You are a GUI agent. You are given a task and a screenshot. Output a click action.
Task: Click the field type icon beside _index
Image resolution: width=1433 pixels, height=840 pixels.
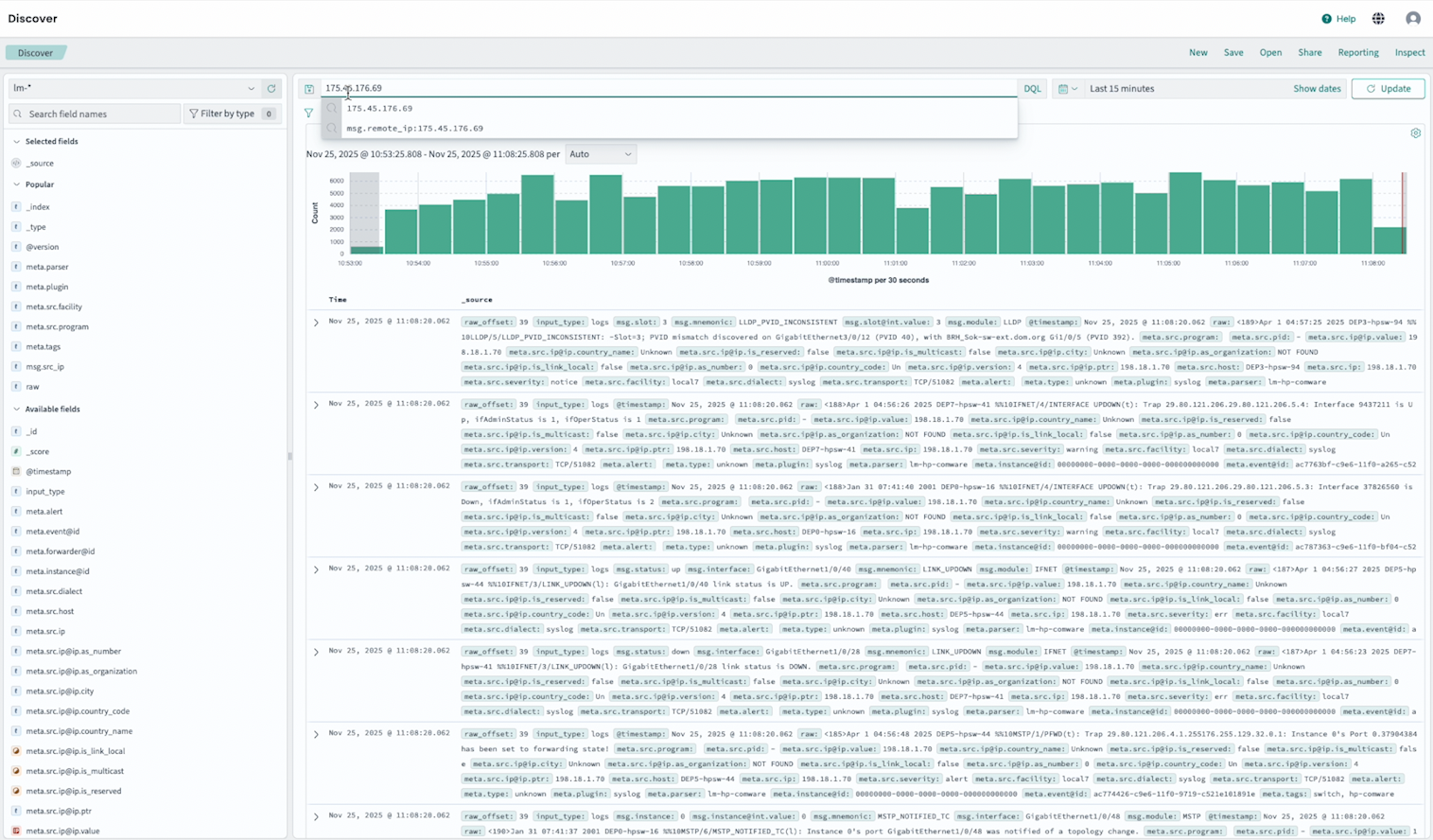pos(16,207)
